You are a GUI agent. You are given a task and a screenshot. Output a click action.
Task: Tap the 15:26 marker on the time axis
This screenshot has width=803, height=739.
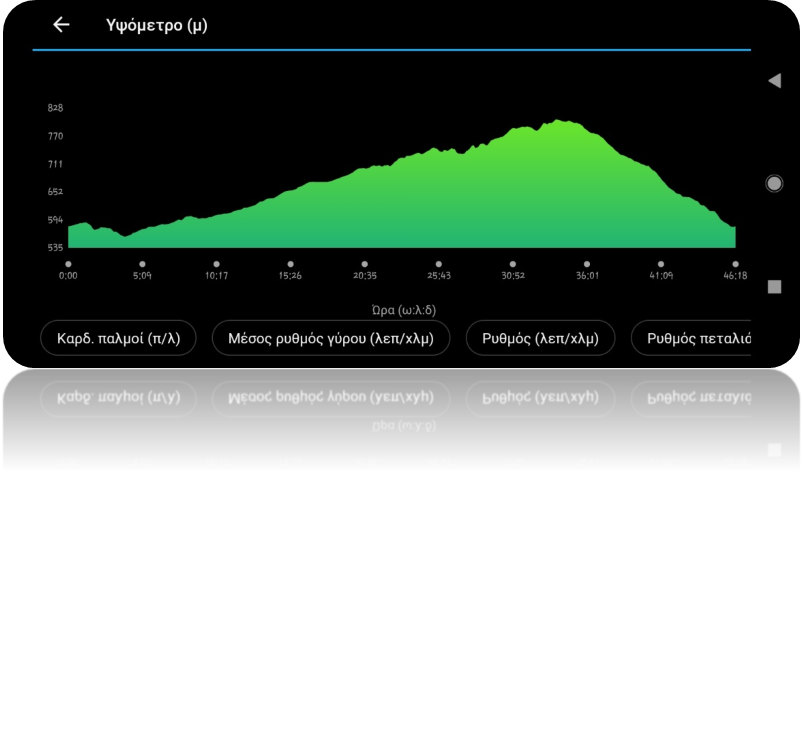(x=290, y=271)
